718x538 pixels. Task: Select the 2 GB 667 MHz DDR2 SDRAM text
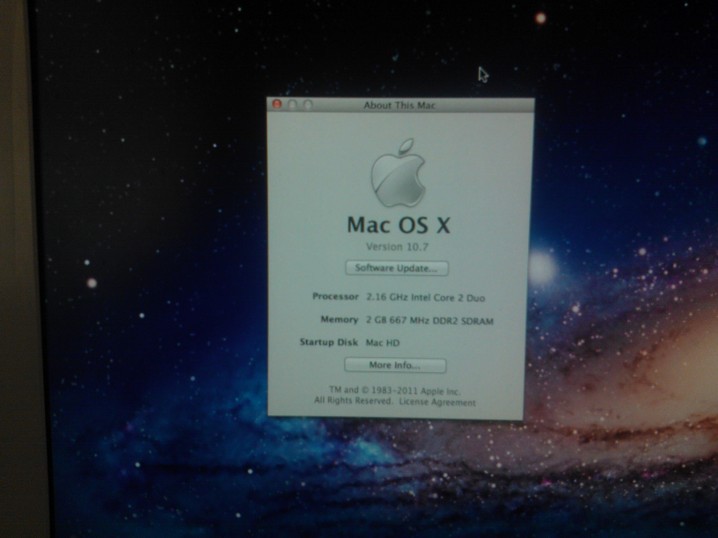click(430, 321)
